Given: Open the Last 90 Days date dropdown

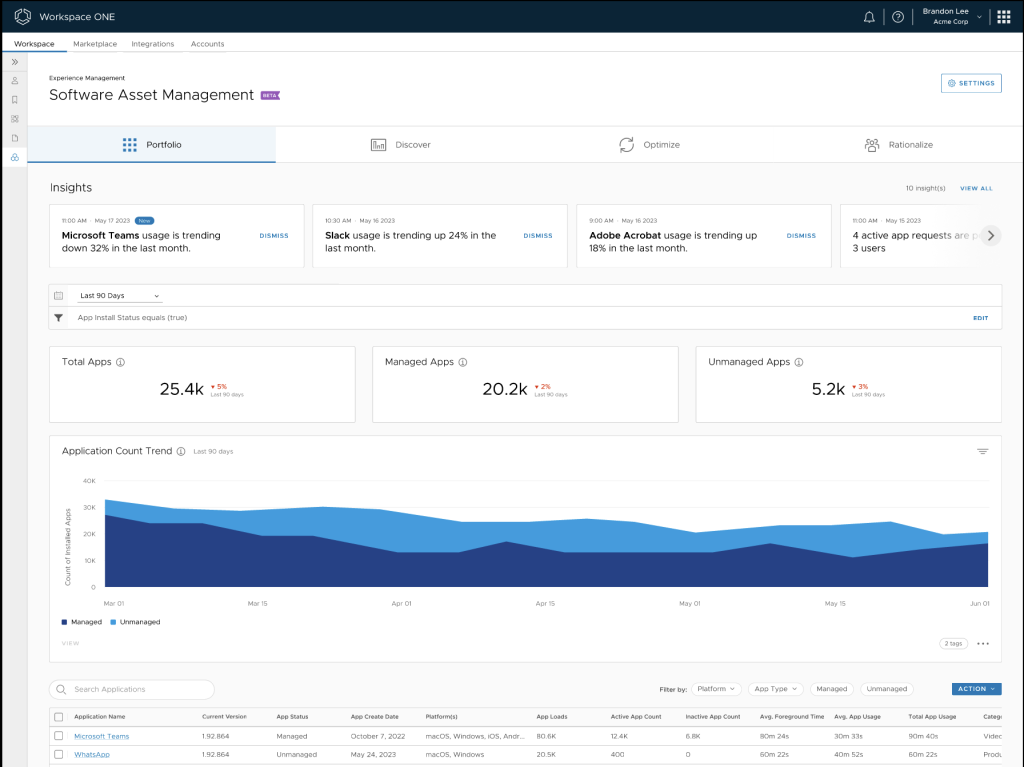Looking at the screenshot, I should pyautogui.click(x=119, y=296).
